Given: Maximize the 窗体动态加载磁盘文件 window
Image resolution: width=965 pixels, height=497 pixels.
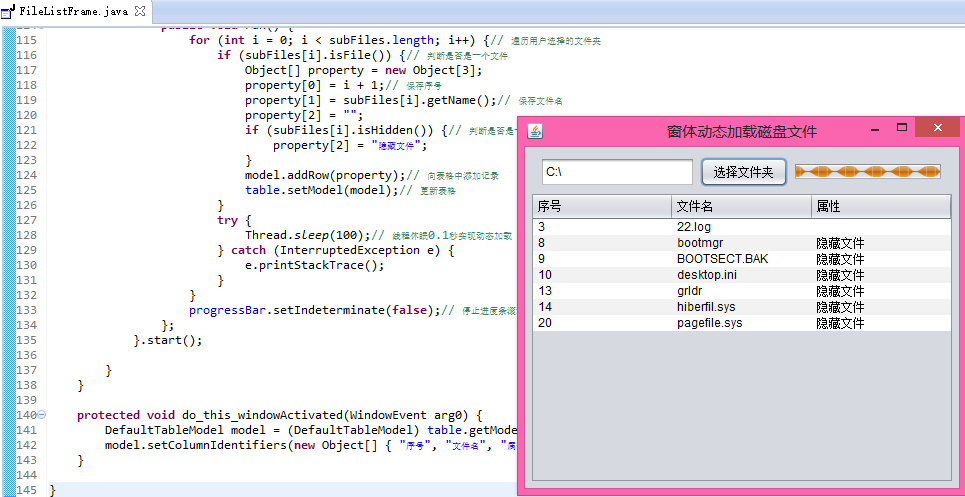Looking at the screenshot, I should click(x=902, y=128).
